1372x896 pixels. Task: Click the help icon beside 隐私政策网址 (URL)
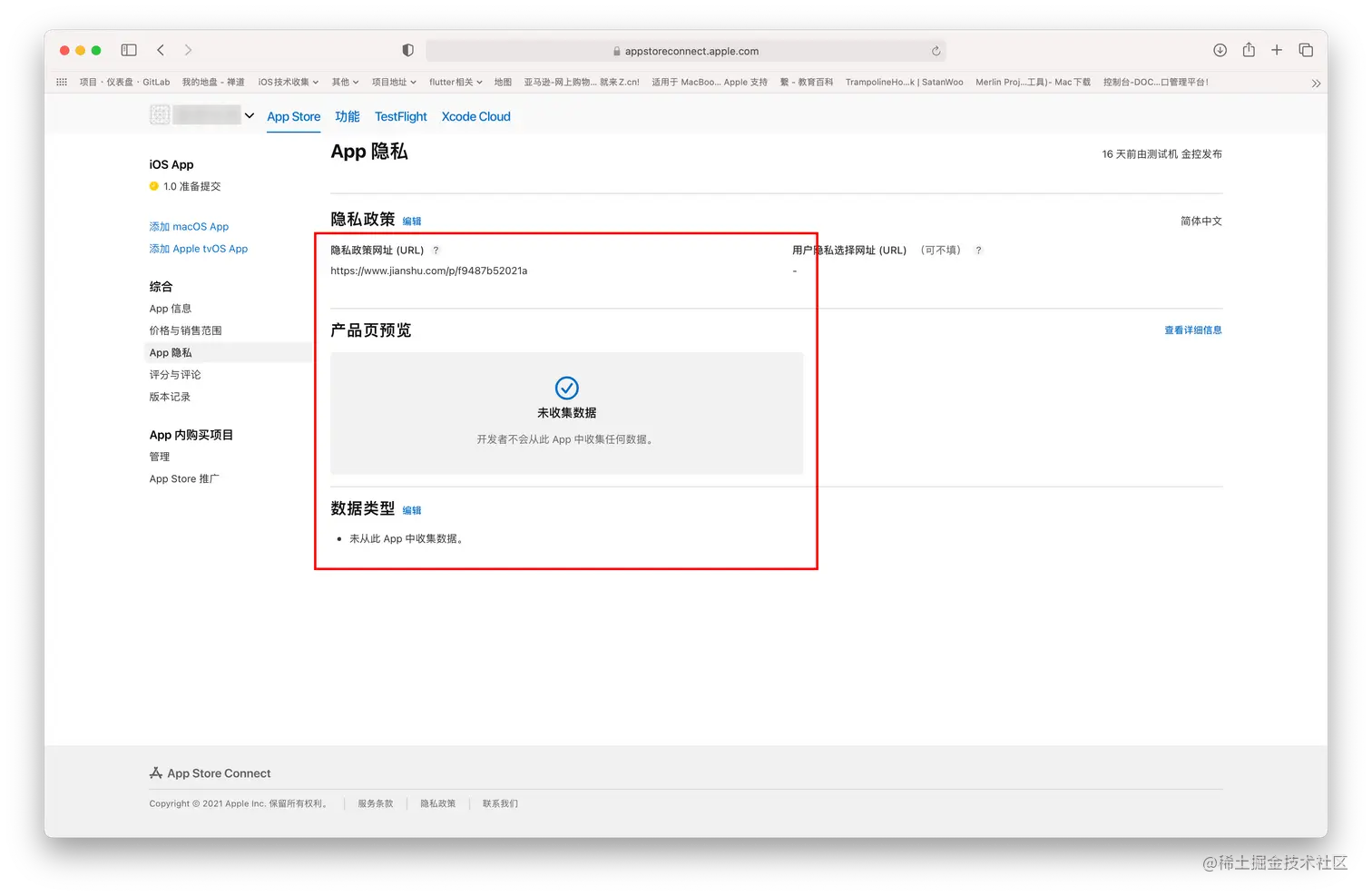pyautogui.click(x=436, y=251)
